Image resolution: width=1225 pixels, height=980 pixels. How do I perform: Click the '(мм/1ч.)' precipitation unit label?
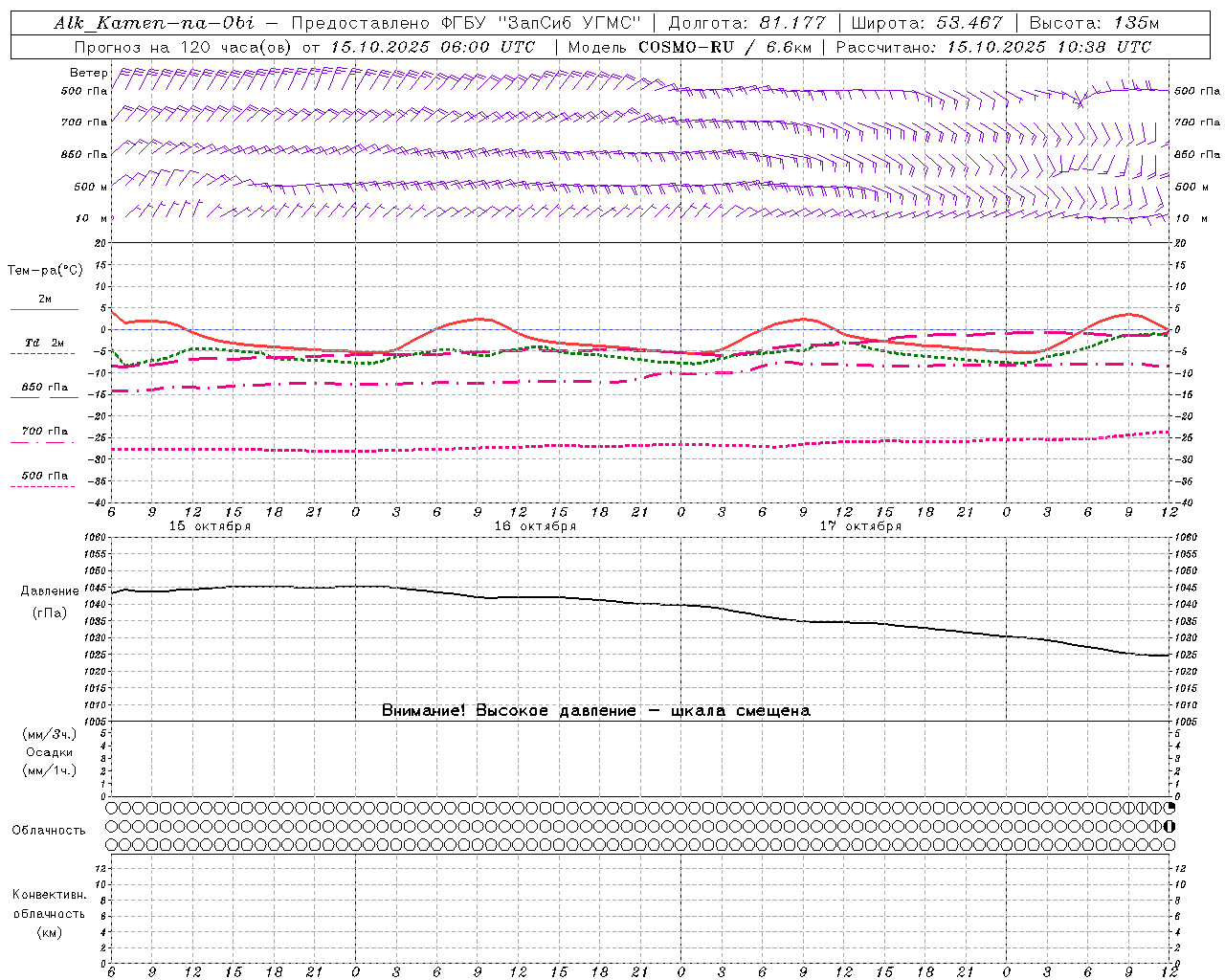pyautogui.click(x=50, y=770)
